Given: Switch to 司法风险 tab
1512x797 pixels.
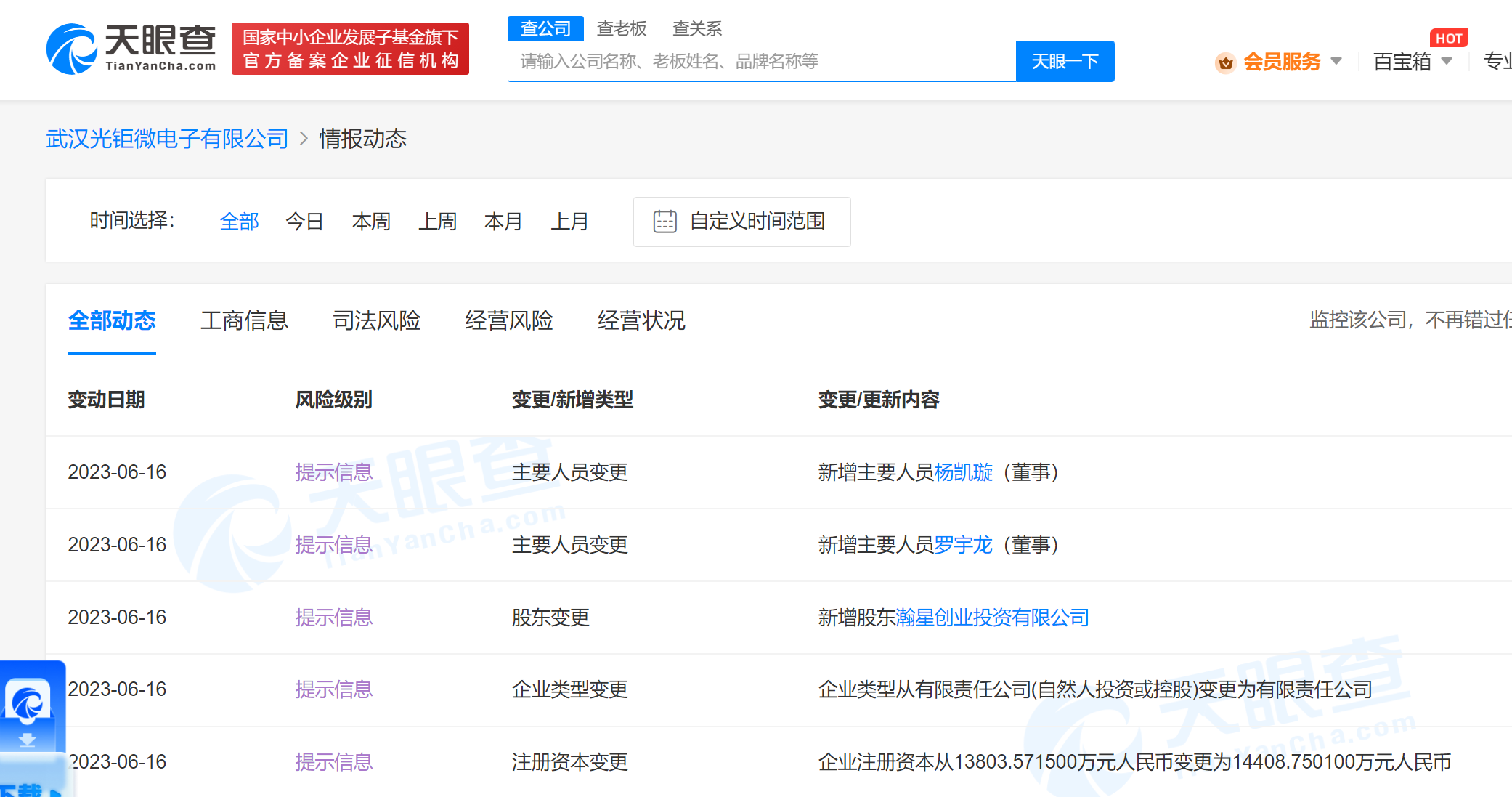Looking at the screenshot, I should point(376,320).
